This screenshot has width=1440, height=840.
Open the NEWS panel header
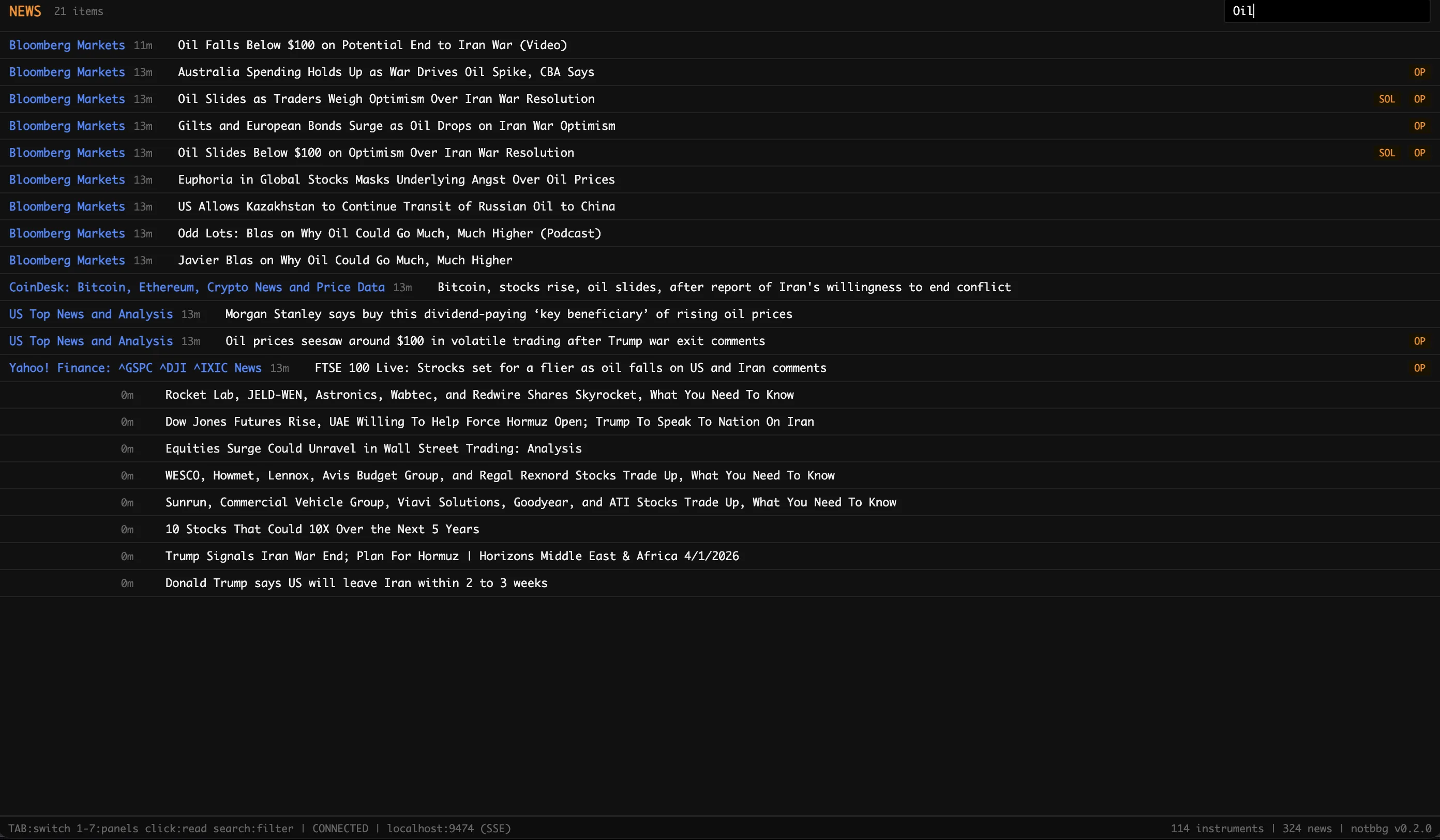pos(25,11)
